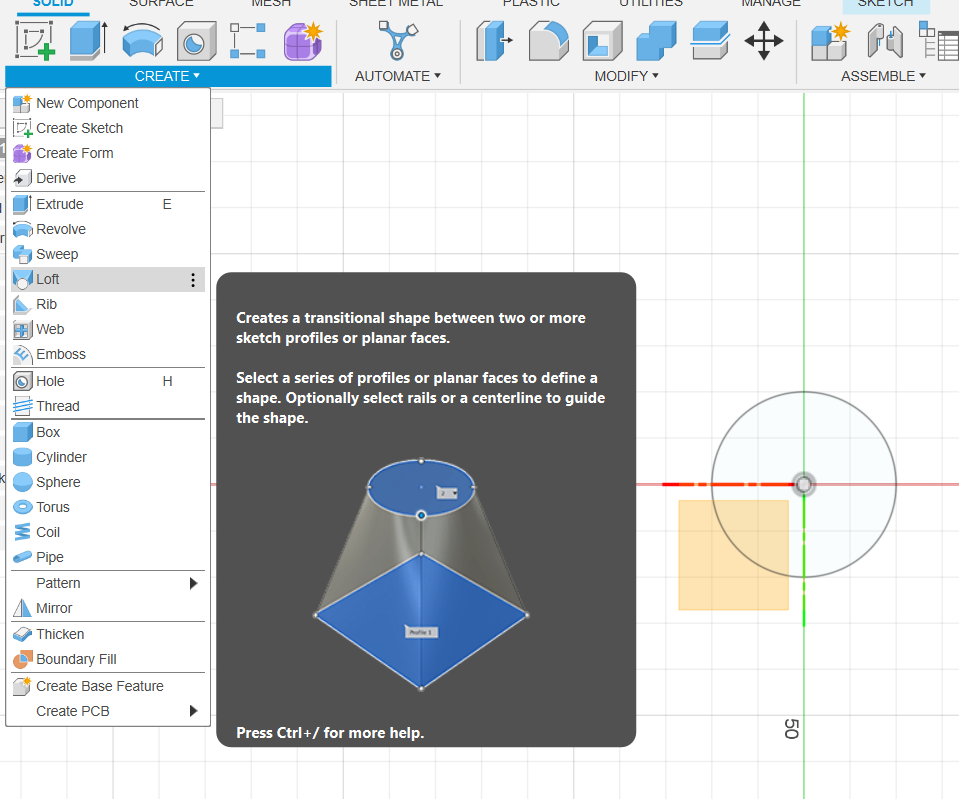Image resolution: width=959 pixels, height=799 pixels.
Task: Expand the Pattern submenu arrow
Action: pyautogui.click(x=193, y=583)
